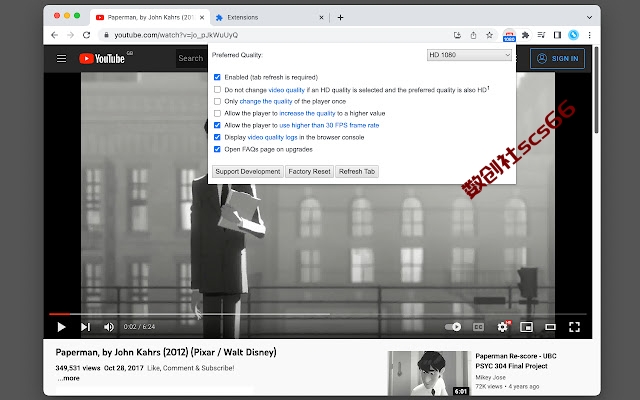Click the 0:02 / 6:24 time display
The width and height of the screenshot is (640, 400).
139,327
